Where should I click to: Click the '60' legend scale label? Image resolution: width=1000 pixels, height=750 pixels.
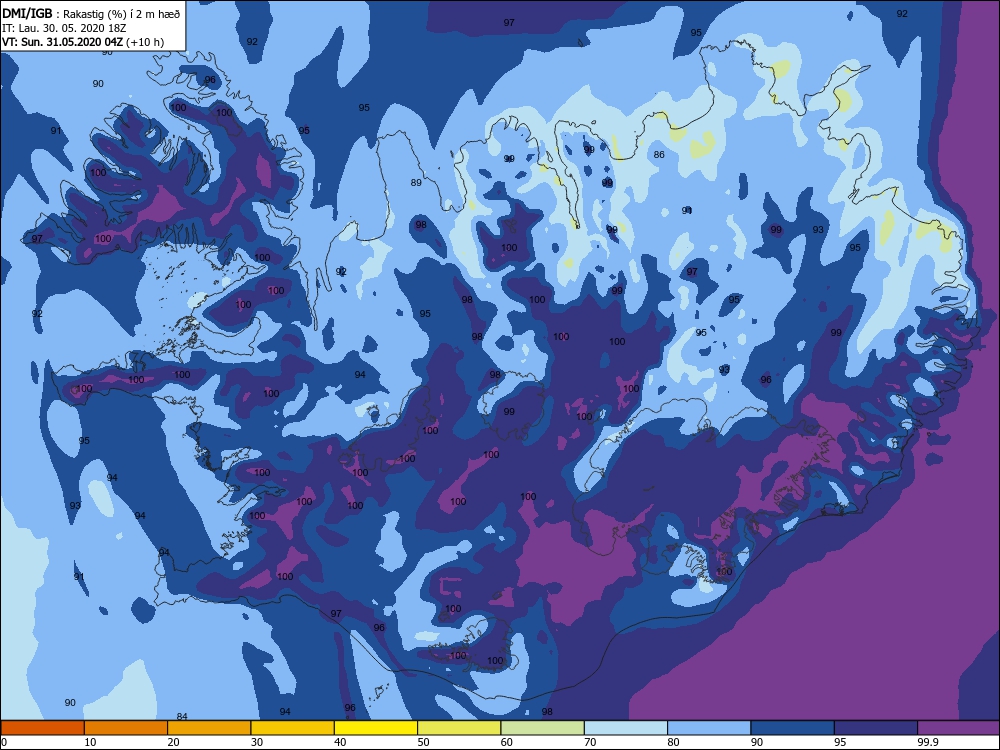[507, 742]
